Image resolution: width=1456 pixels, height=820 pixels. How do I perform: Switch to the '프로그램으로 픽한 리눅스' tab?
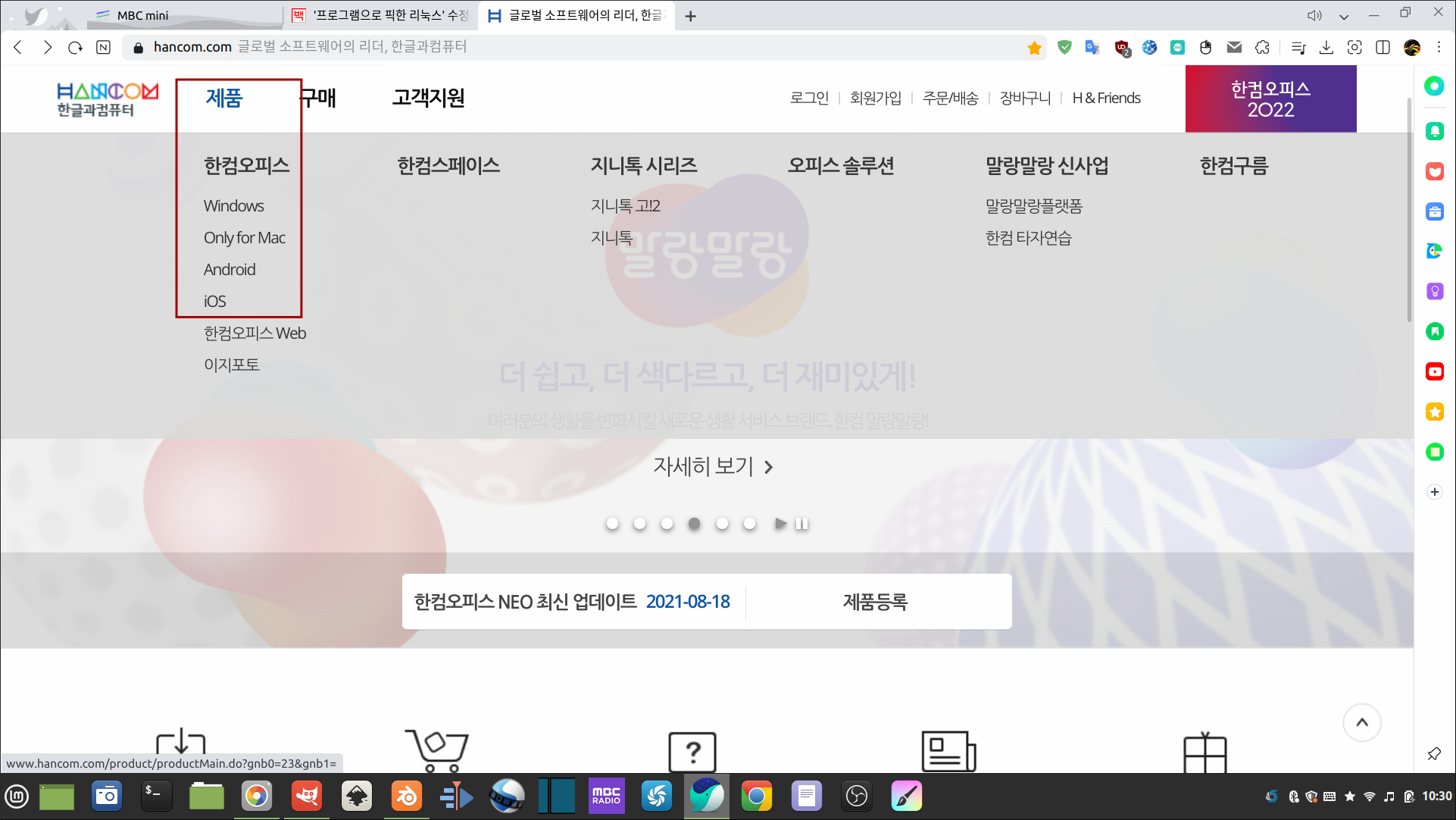point(381,15)
